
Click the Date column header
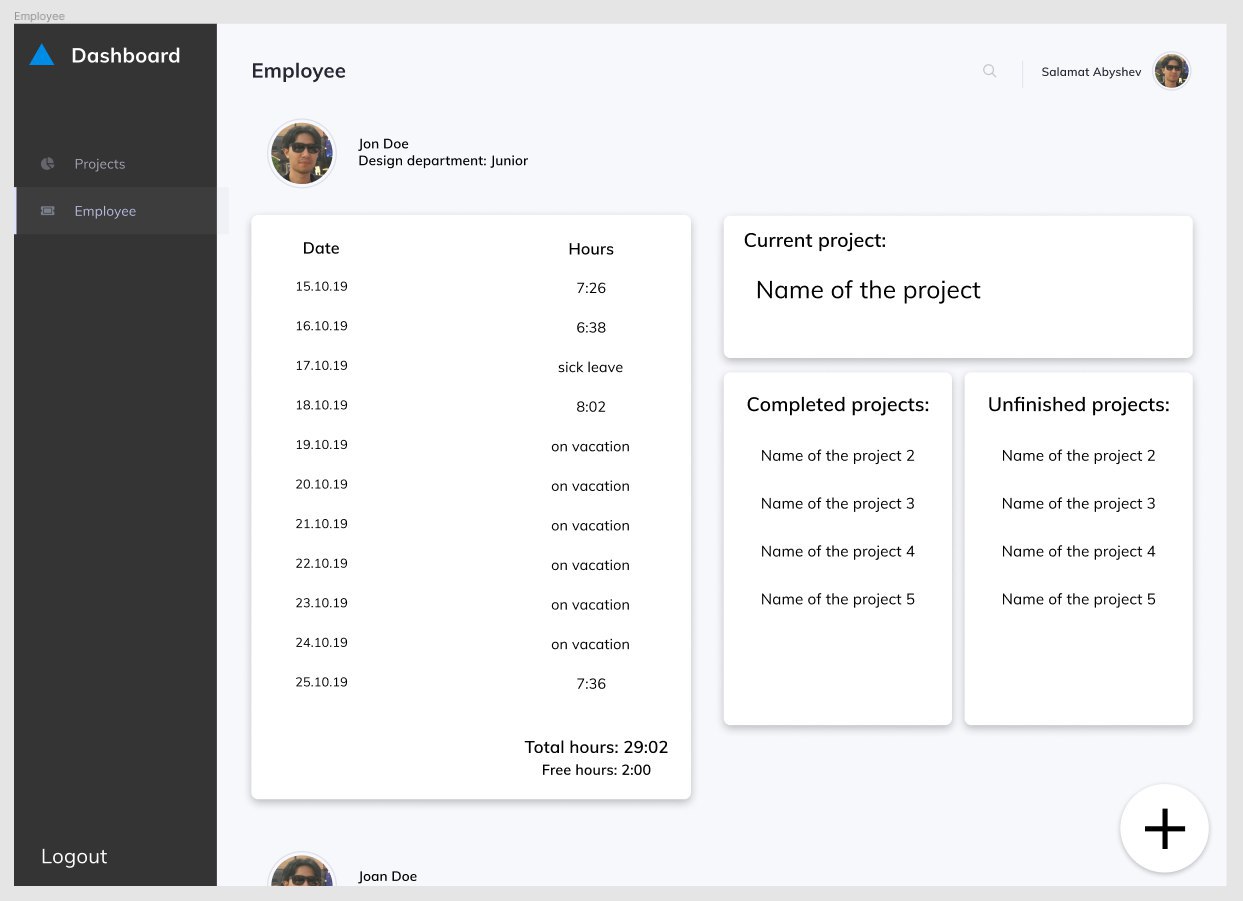[x=321, y=248]
